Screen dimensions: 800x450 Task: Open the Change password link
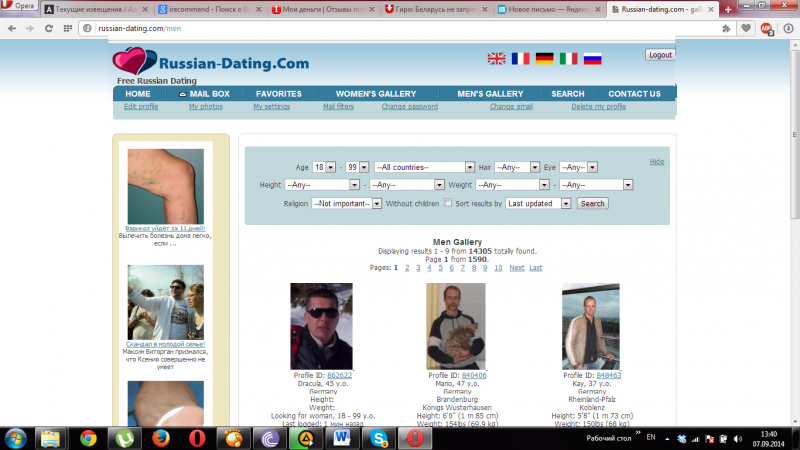410,107
